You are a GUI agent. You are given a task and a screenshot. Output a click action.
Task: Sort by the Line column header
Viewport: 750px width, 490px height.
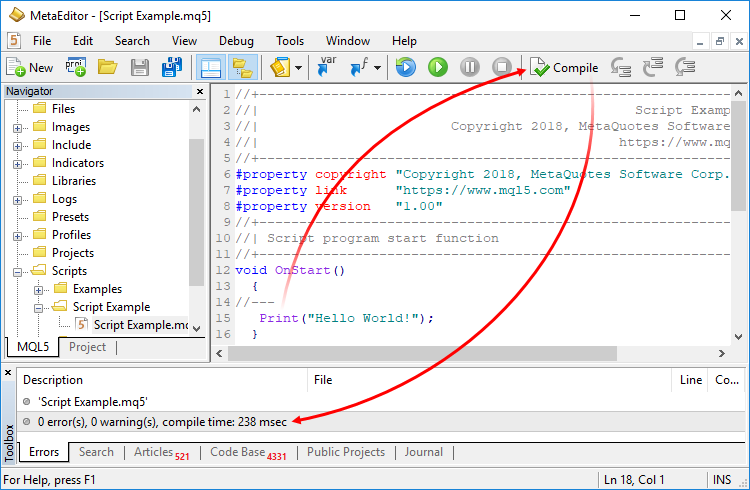[x=690, y=380]
